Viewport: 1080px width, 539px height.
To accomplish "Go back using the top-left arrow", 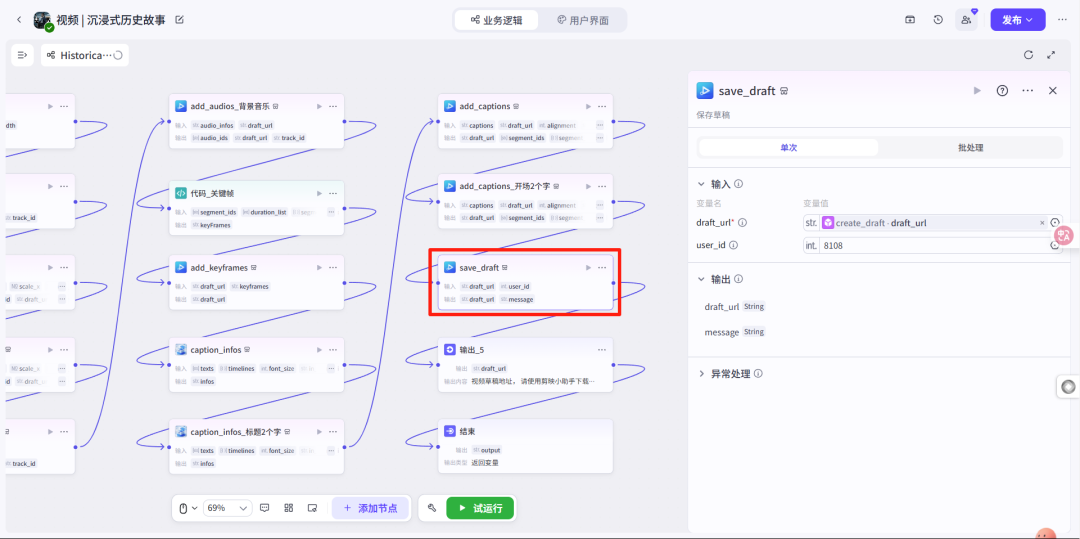I will [x=19, y=20].
